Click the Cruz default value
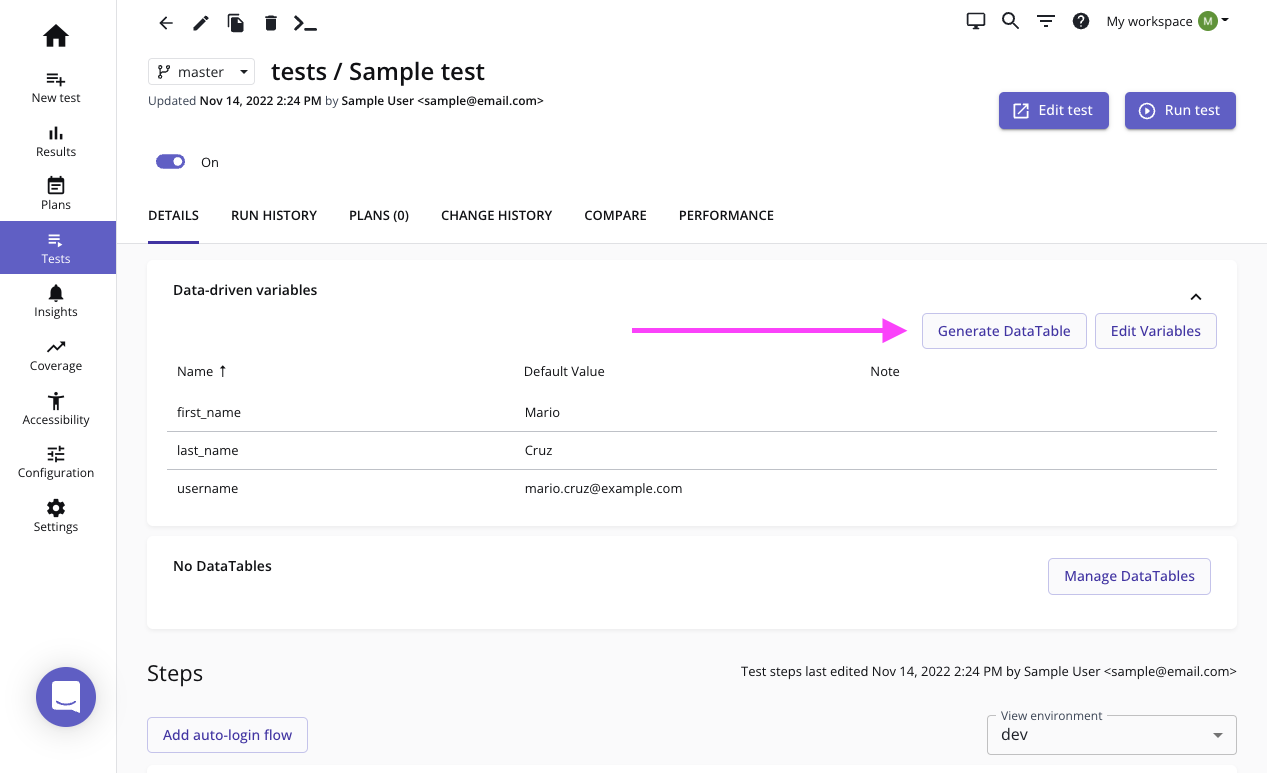The image size is (1267, 773). pos(538,450)
